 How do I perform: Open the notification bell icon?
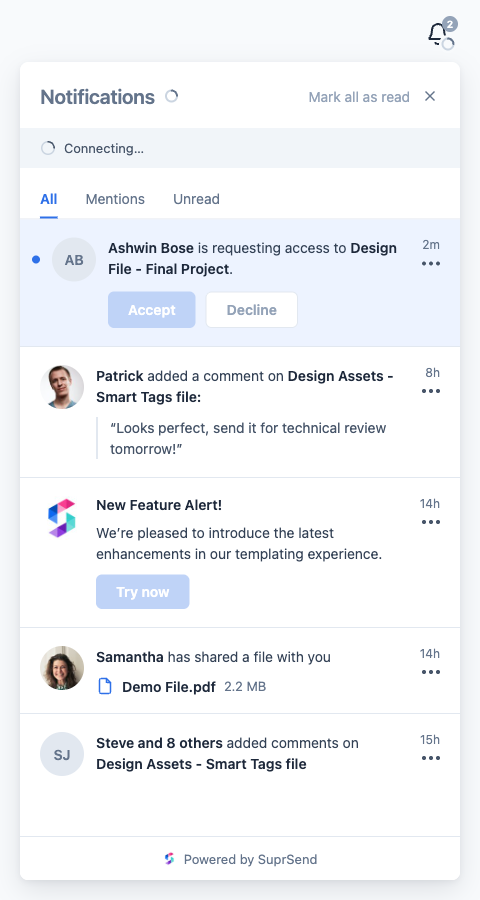[x=438, y=34]
